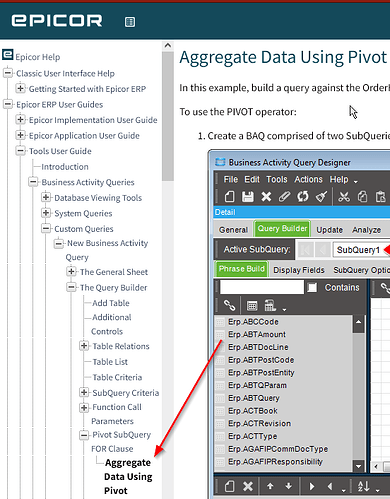Click the table of contents icon beside Epicor logo
This screenshot has height=499, width=390.
[130, 22]
